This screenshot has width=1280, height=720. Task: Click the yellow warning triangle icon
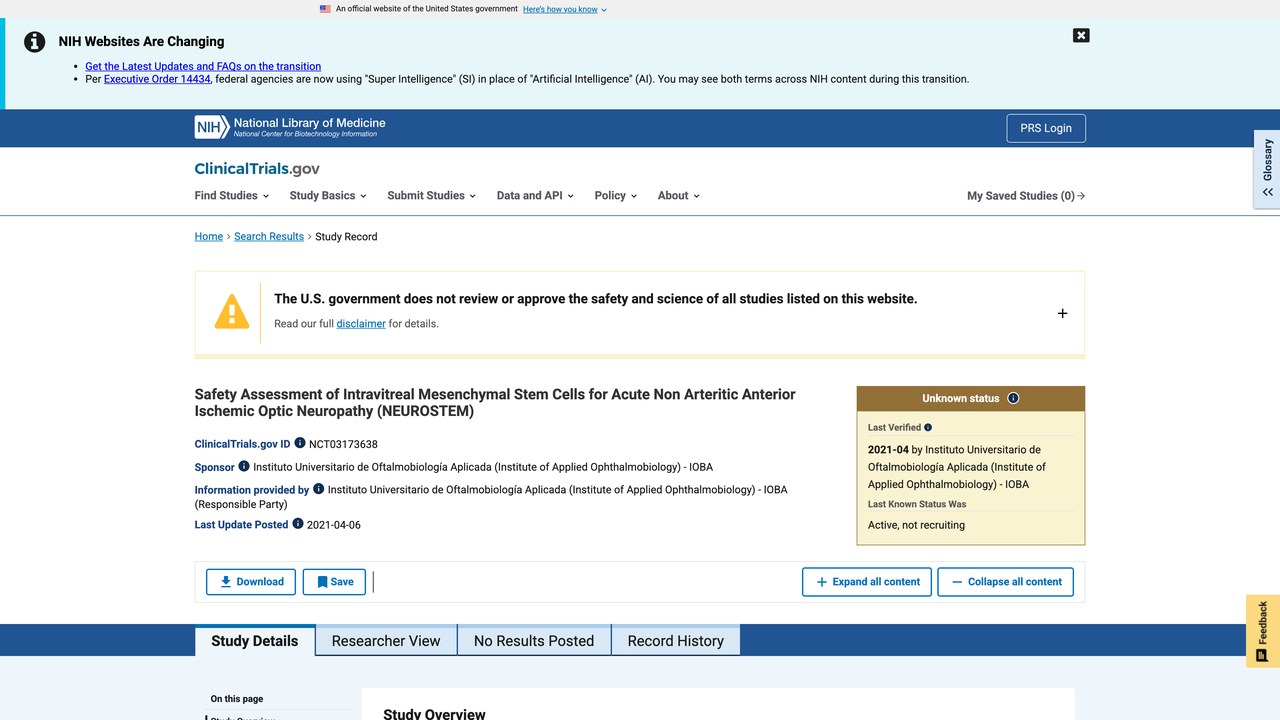[232, 312]
